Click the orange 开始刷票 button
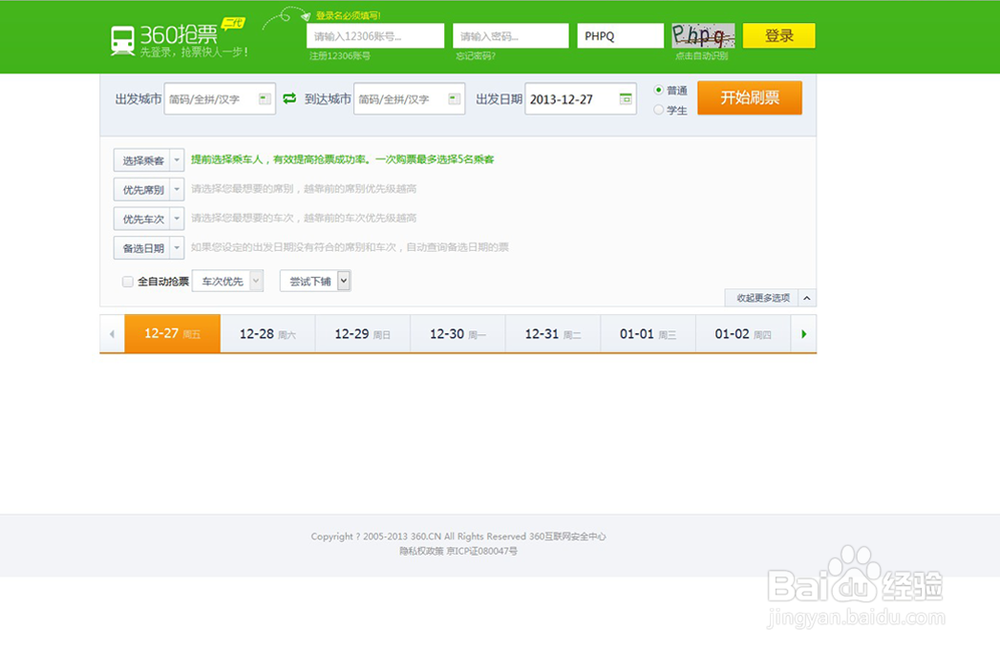This screenshot has width=1000, height=652. pyautogui.click(x=750, y=98)
